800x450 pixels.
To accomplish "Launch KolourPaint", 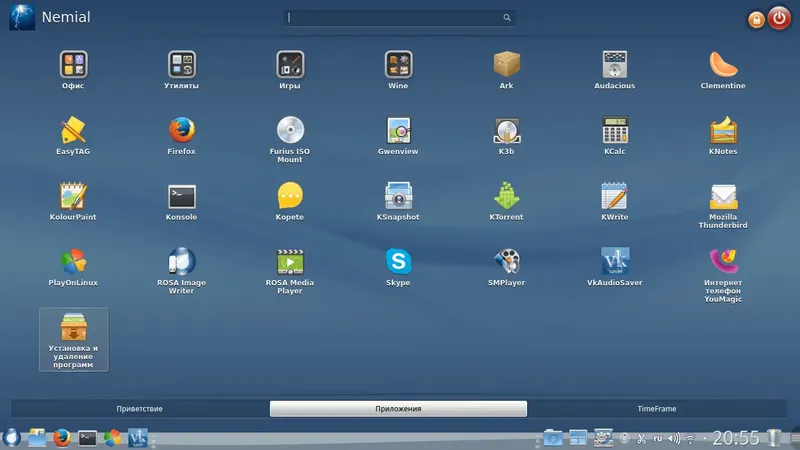I will coord(73,201).
